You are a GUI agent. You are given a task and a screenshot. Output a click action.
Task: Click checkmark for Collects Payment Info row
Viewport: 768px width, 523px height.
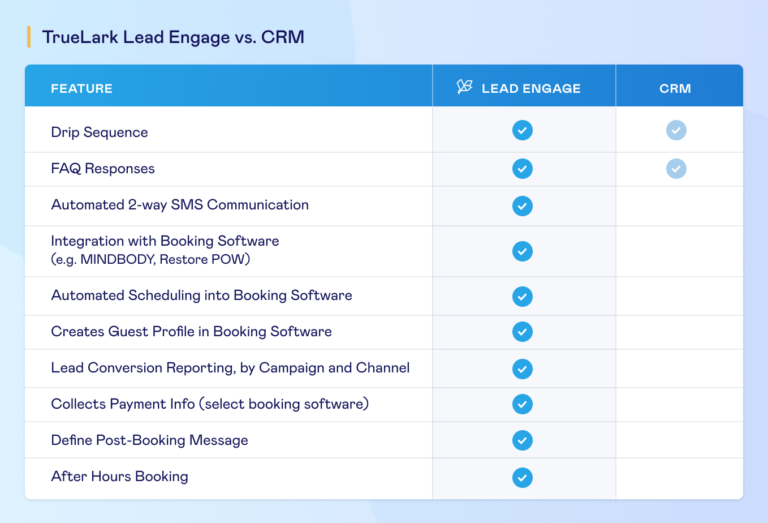523,404
